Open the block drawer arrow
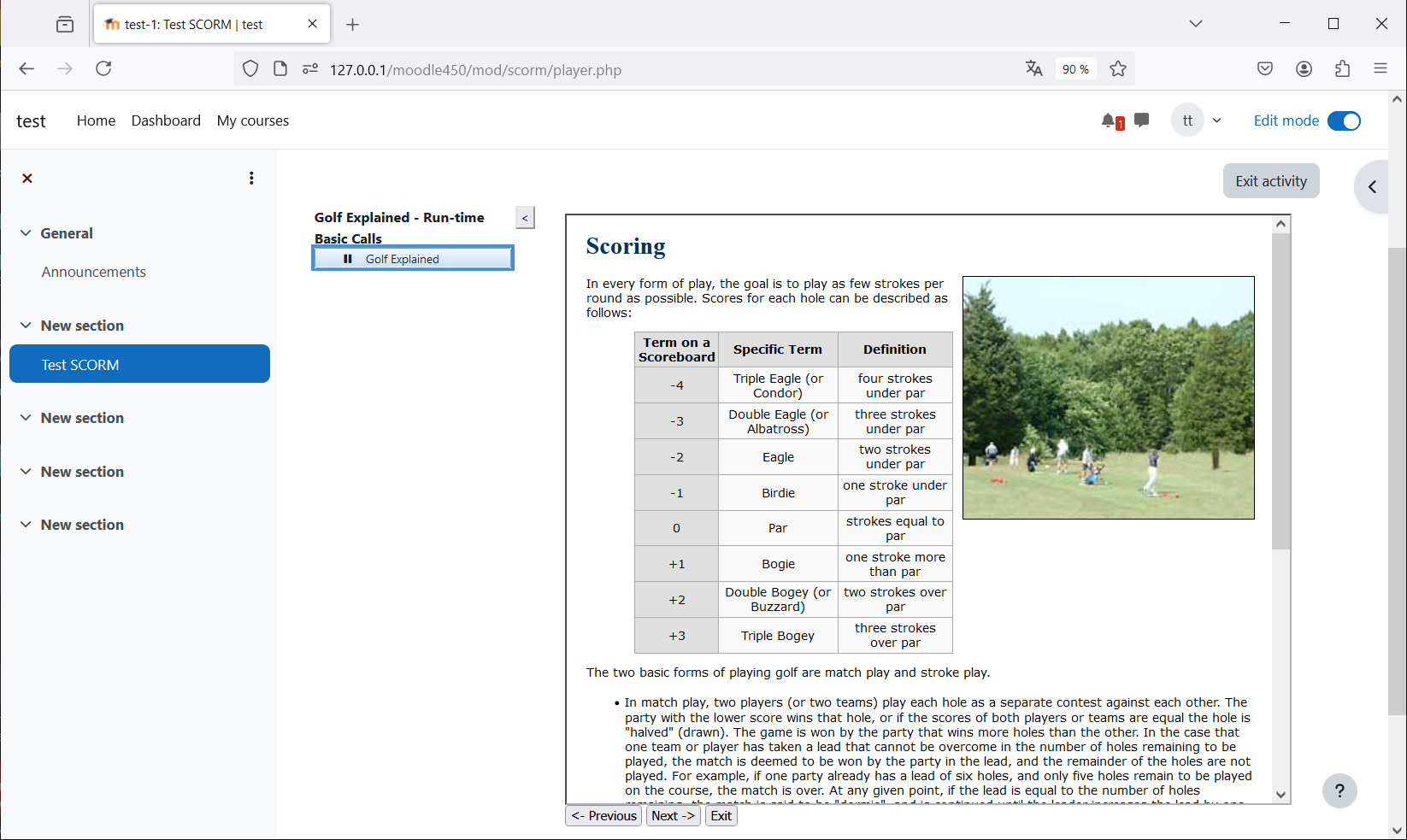 [1373, 186]
